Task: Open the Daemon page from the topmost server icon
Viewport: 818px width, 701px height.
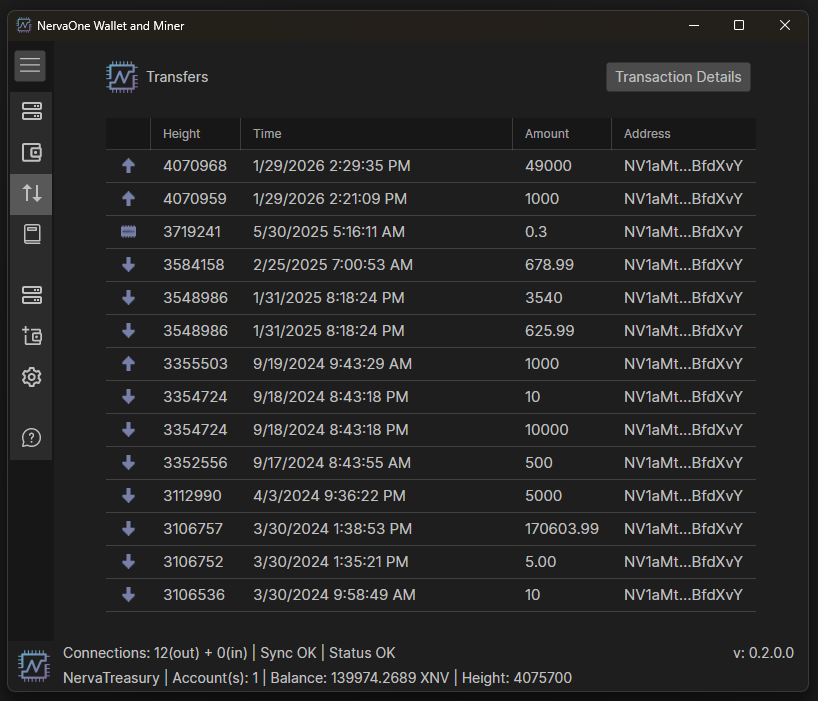Action: click(x=31, y=111)
